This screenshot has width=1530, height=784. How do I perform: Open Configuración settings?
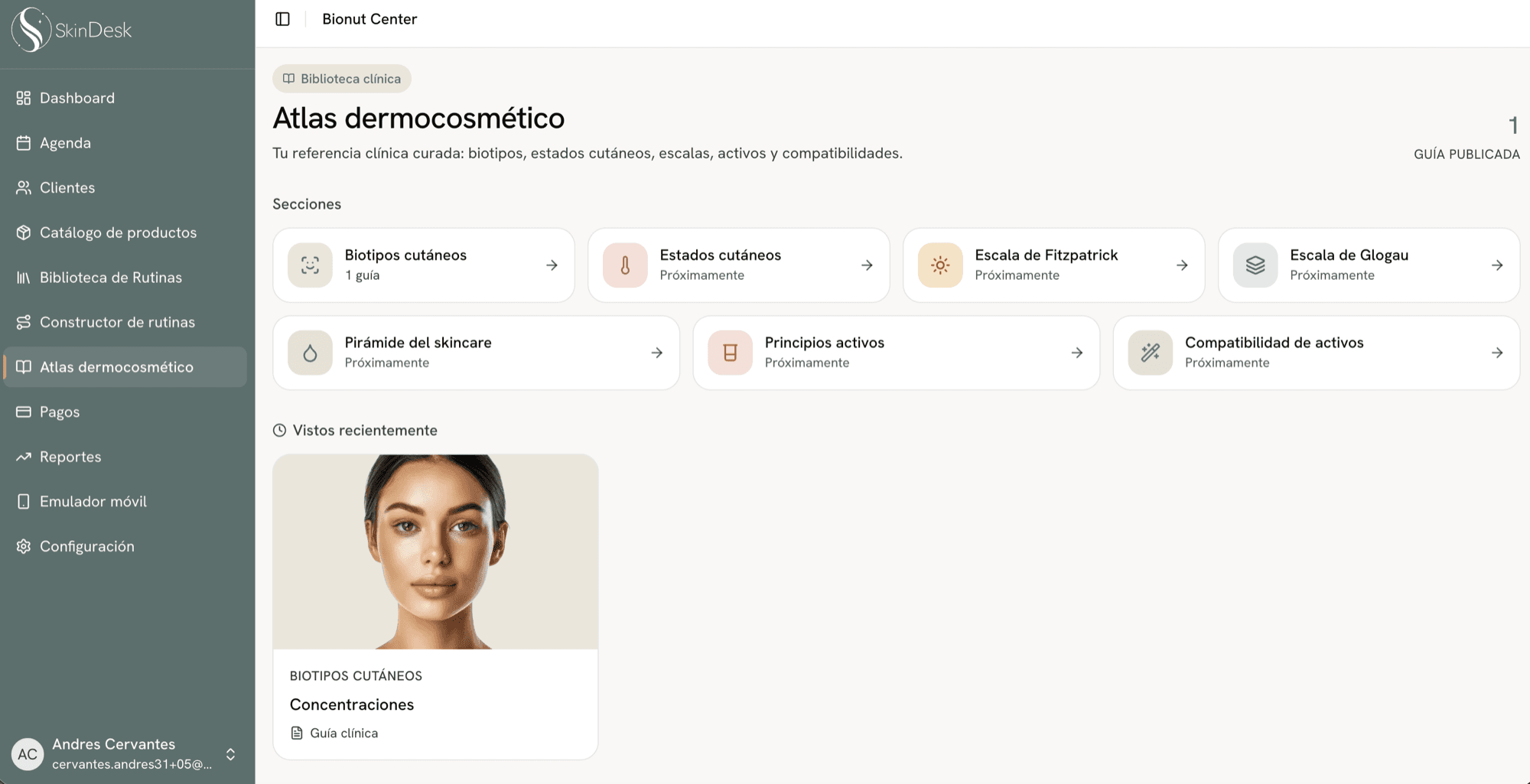click(125, 547)
